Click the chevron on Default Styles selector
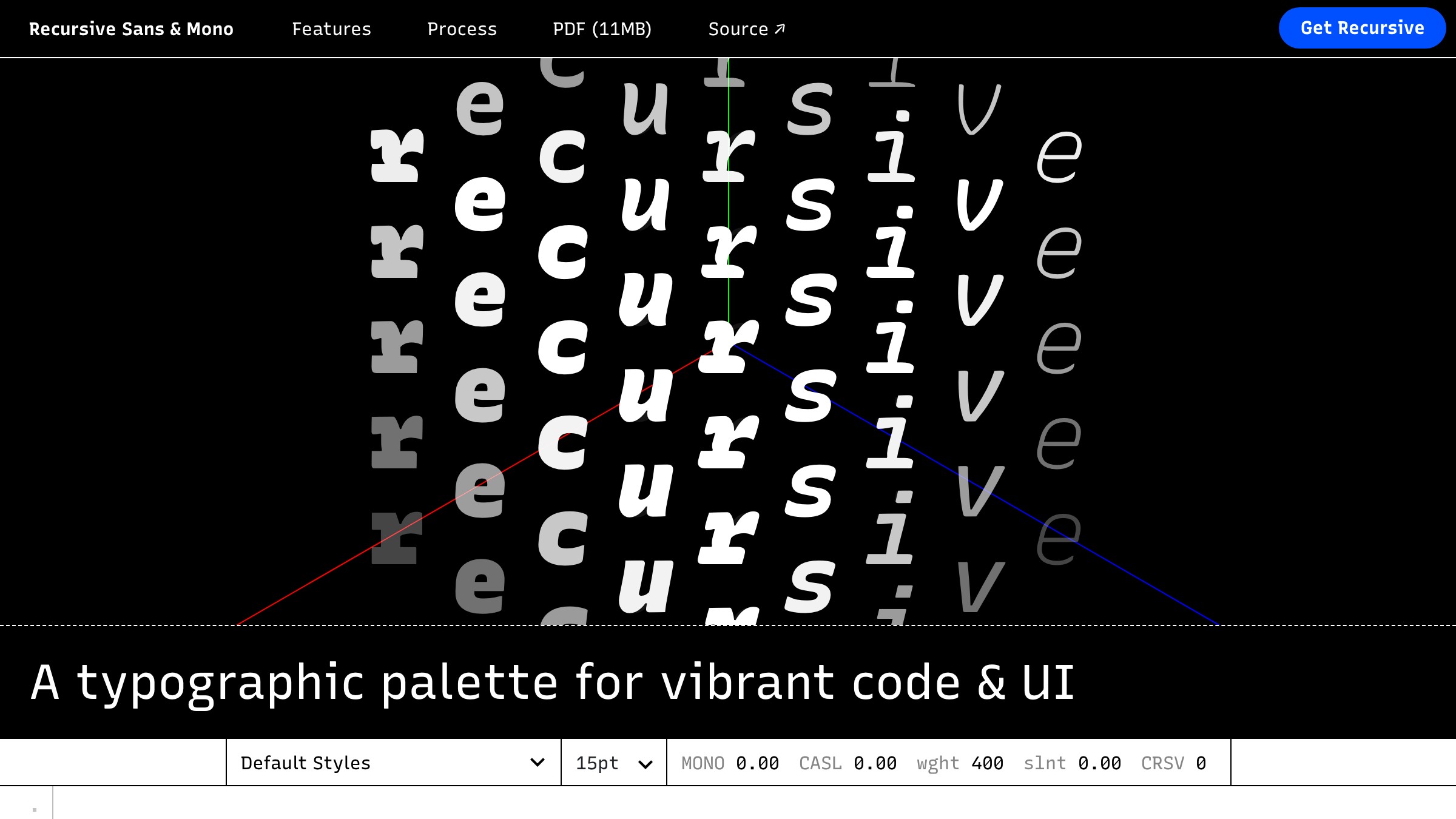The width and height of the screenshot is (1456, 819). coord(537,763)
